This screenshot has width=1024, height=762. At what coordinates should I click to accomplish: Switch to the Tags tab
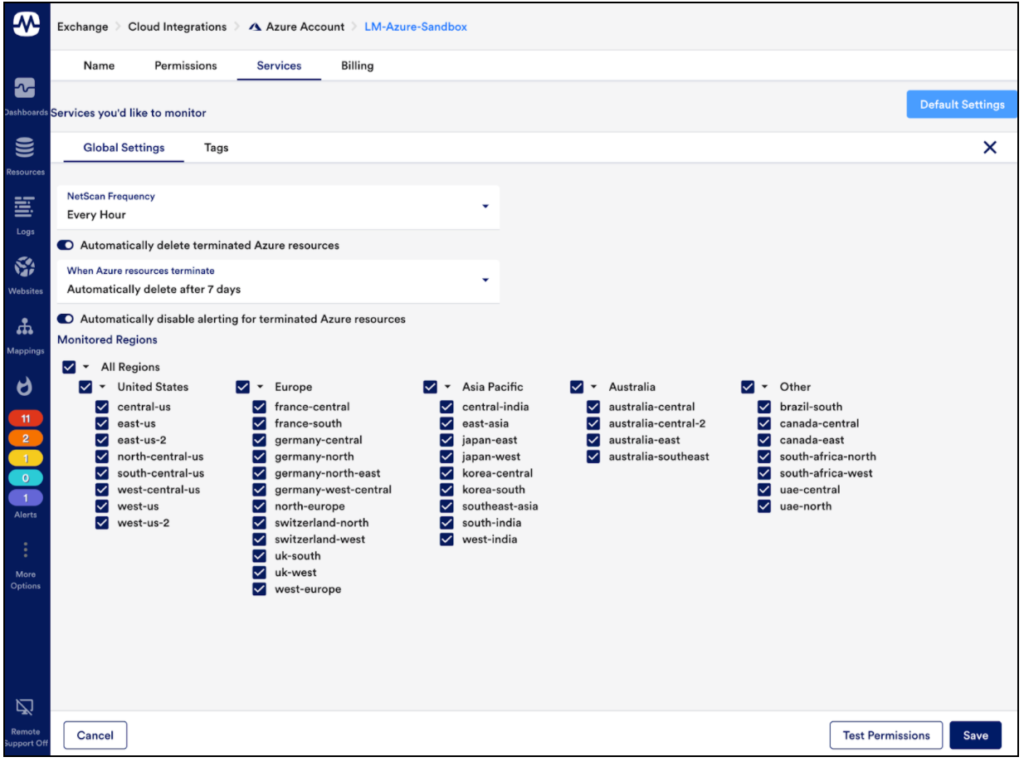click(x=216, y=148)
